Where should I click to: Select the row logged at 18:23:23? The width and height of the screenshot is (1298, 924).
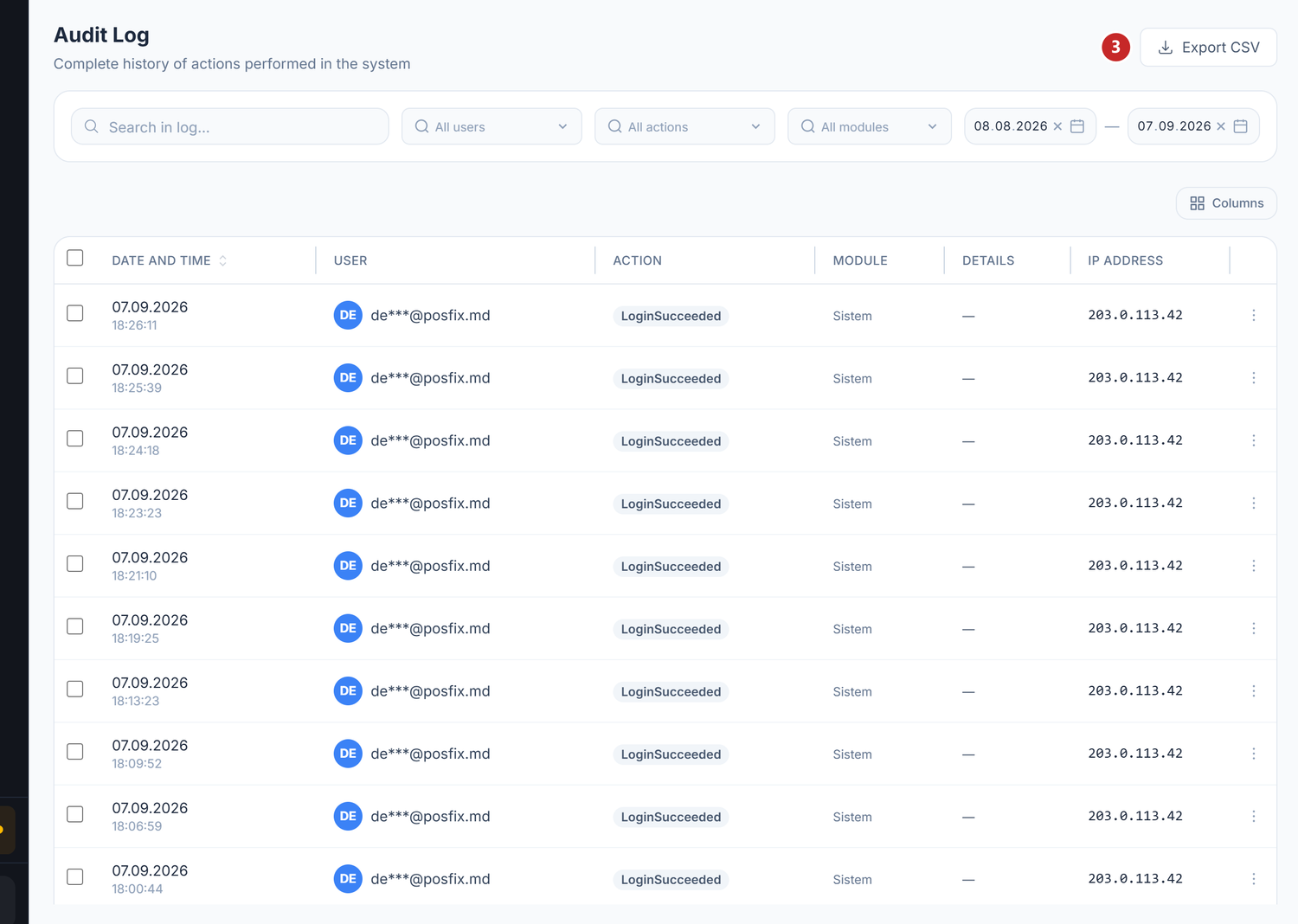click(x=75, y=501)
